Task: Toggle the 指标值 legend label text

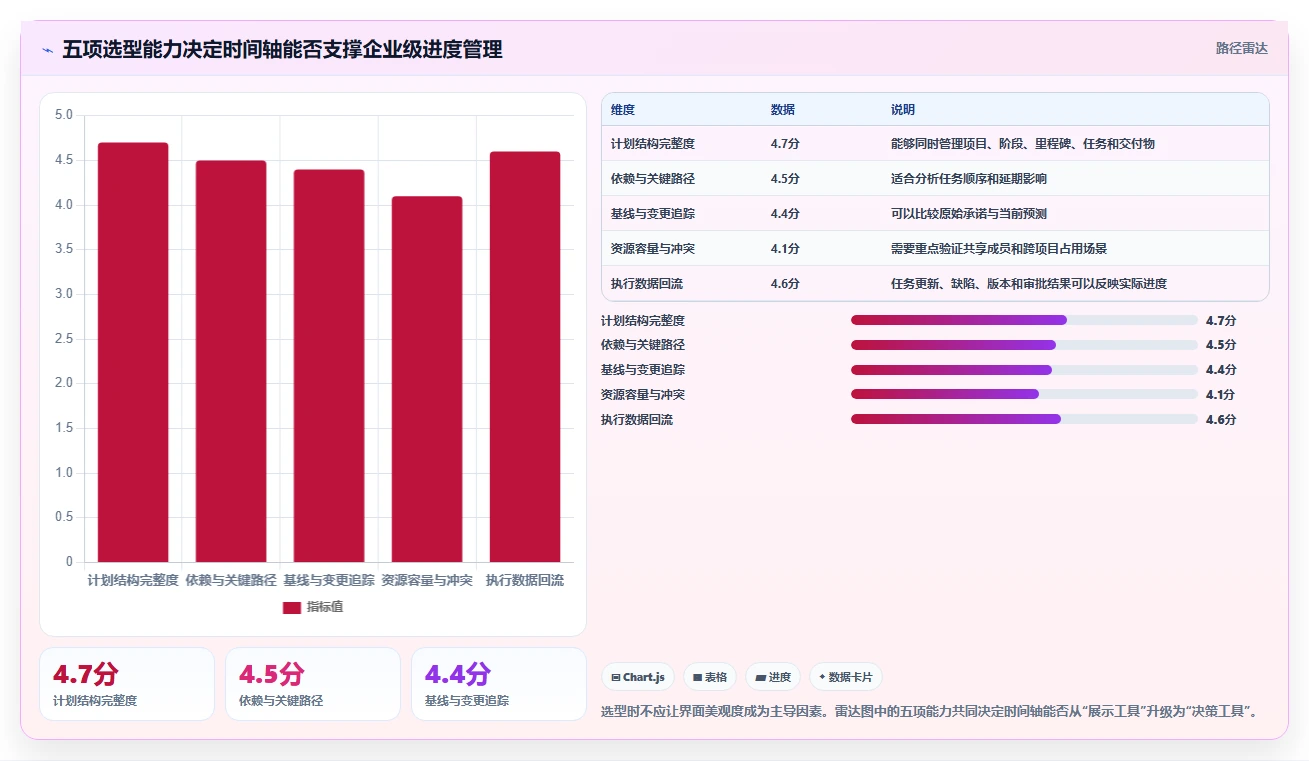Action: [x=325, y=607]
